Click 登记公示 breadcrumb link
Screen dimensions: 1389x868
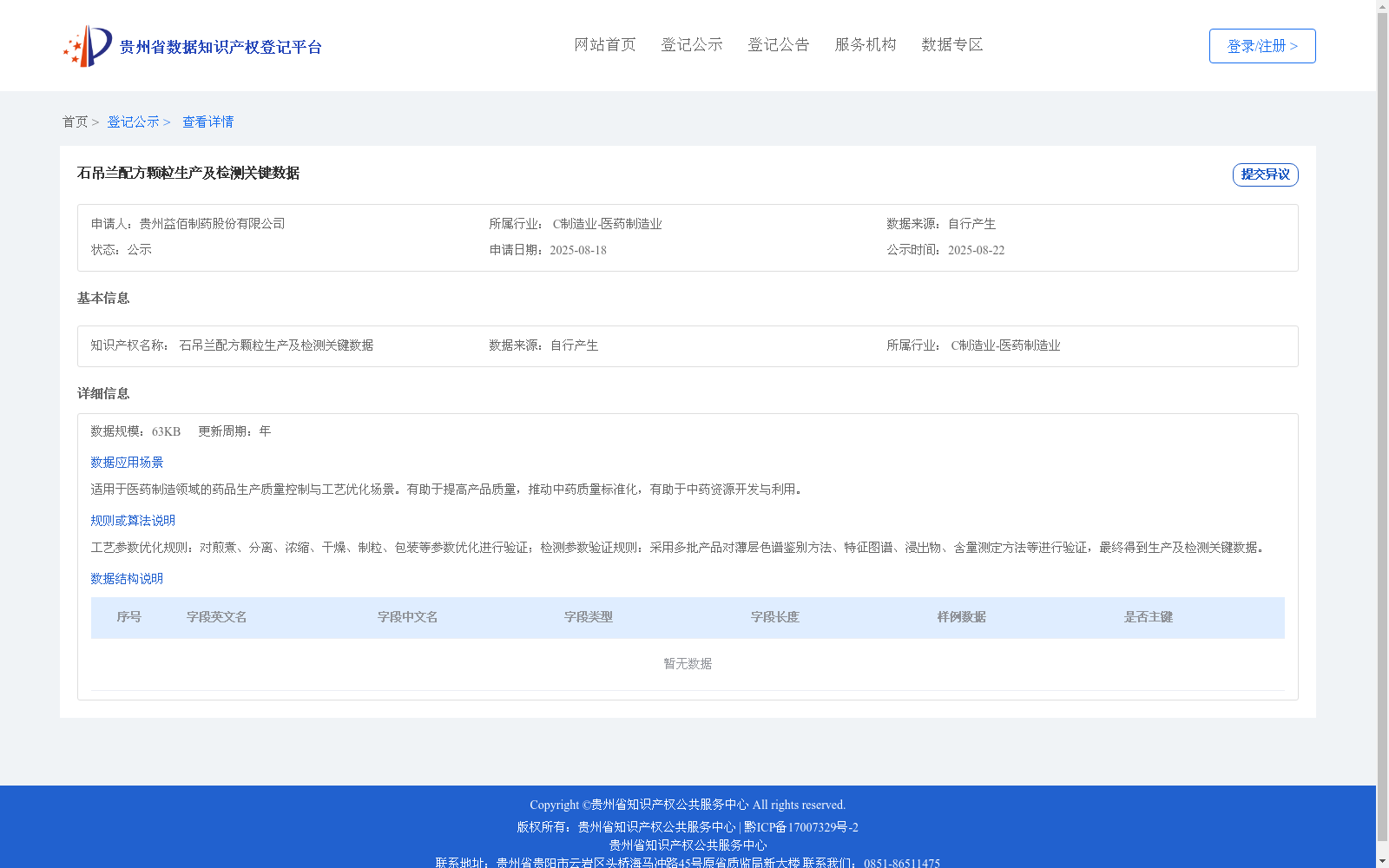point(133,122)
